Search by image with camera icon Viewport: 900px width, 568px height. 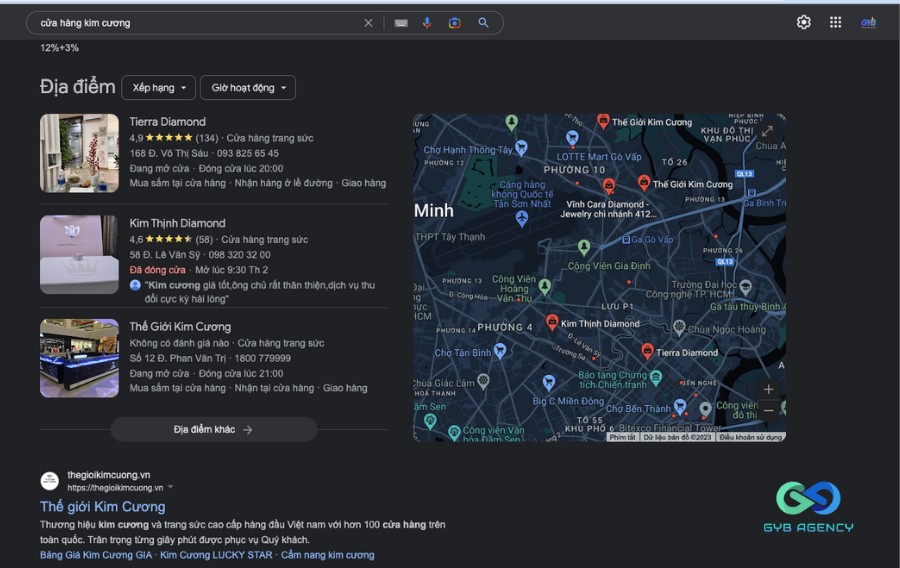[x=455, y=23]
